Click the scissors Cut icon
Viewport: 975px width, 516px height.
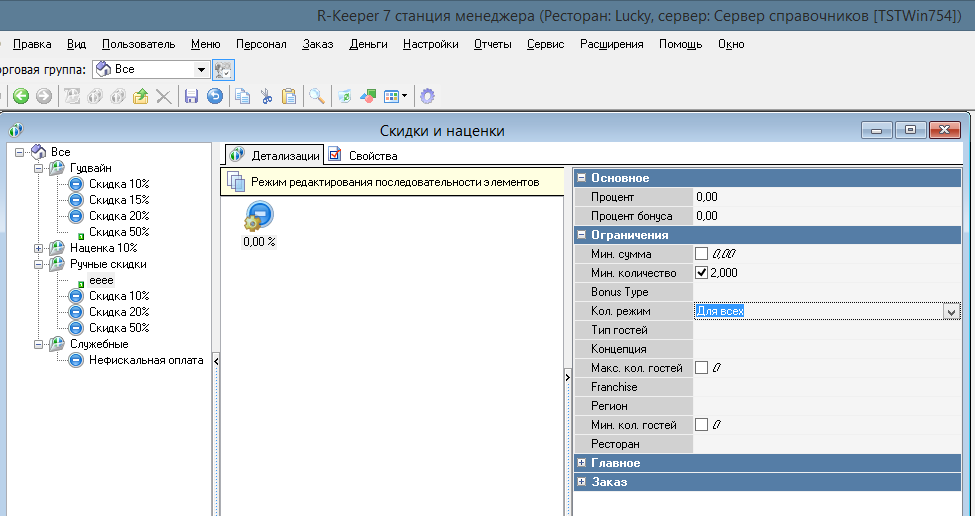pyautogui.click(x=266, y=96)
